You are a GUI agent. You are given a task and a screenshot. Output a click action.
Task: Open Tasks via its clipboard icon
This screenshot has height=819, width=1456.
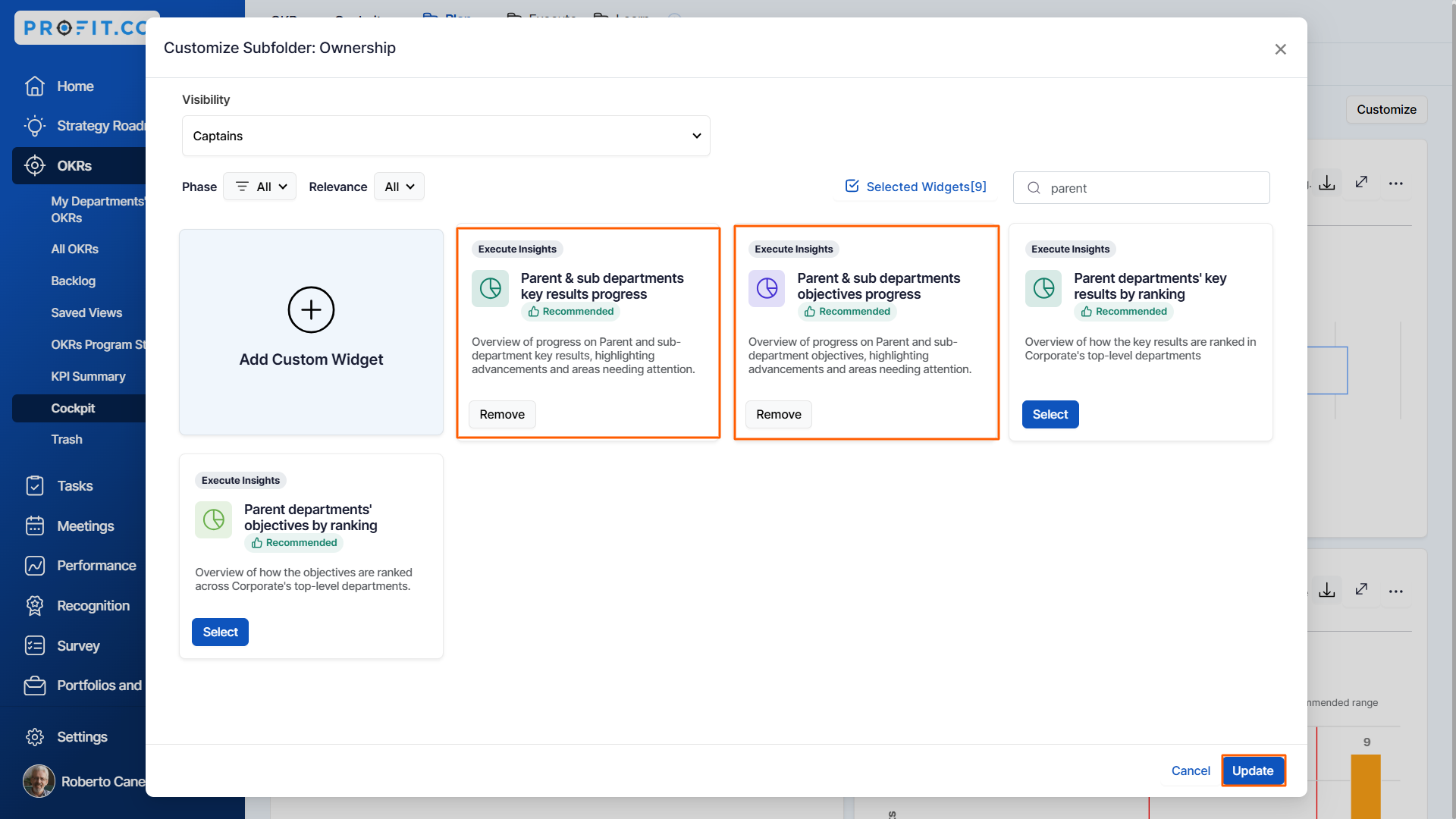[35, 486]
